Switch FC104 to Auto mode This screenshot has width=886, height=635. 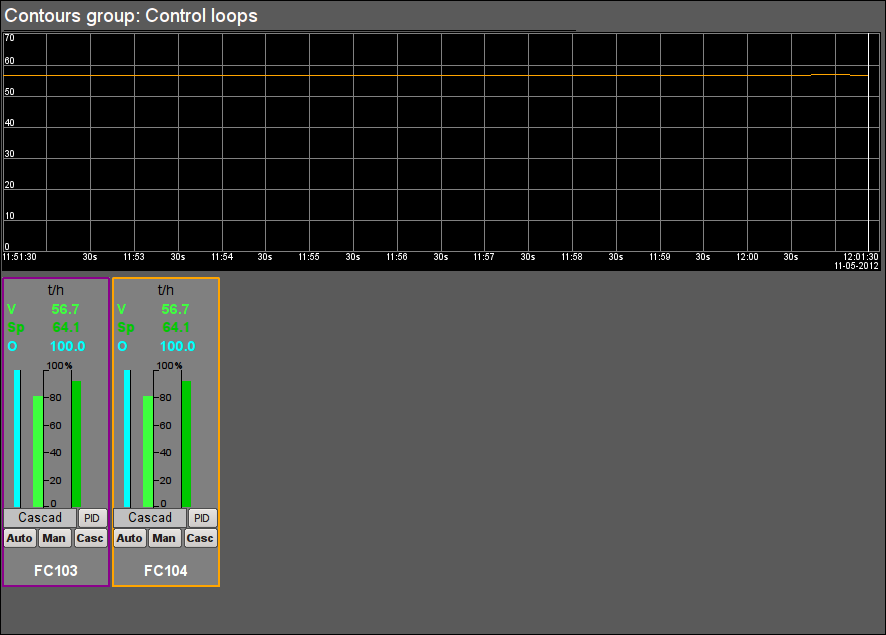click(x=130, y=538)
